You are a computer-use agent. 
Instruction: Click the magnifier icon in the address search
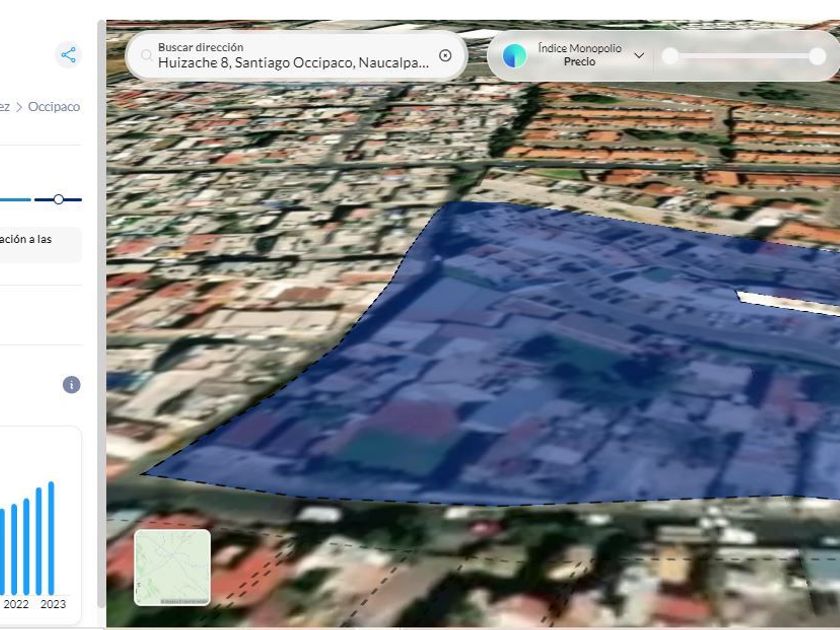click(x=146, y=56)
